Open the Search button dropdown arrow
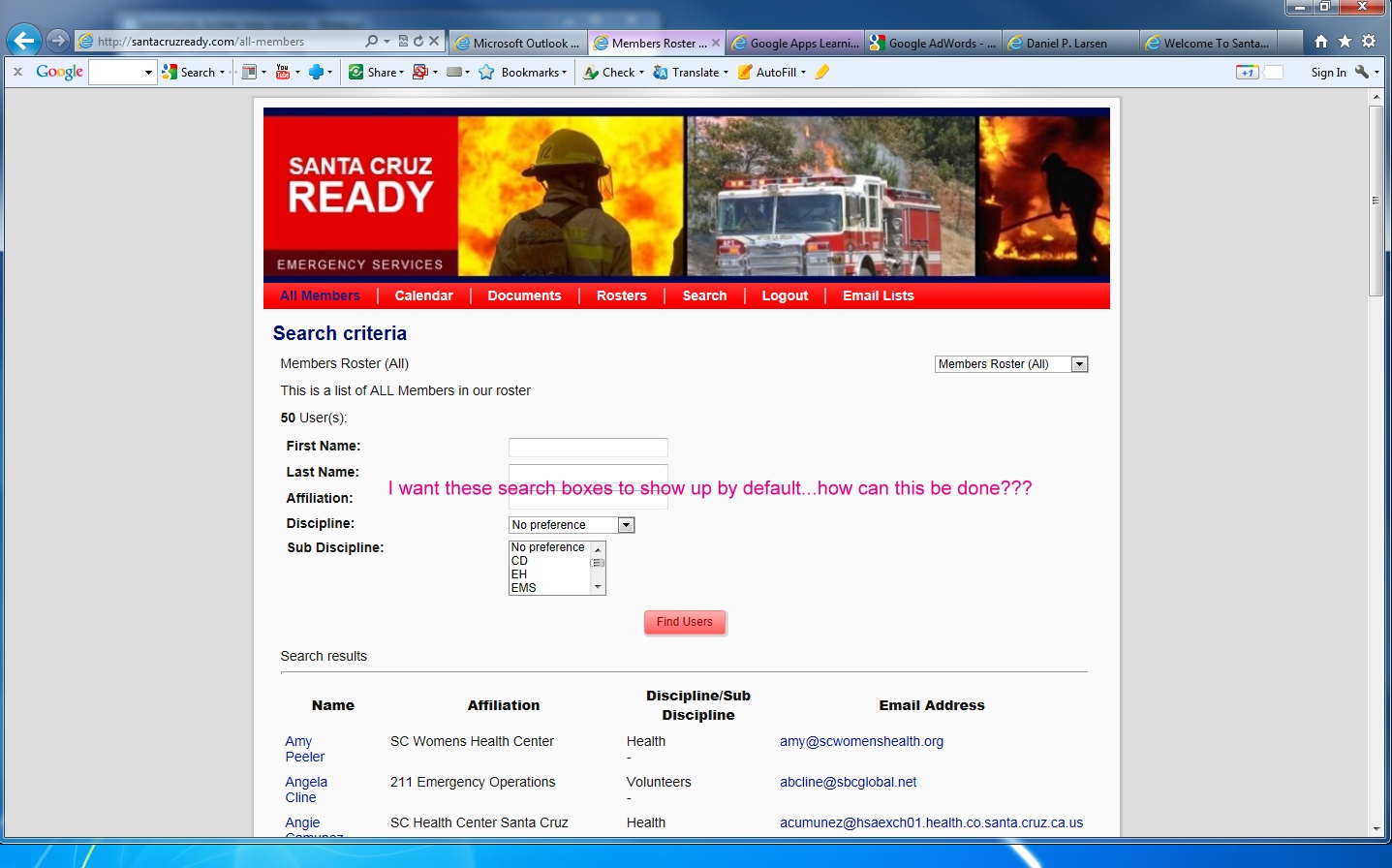The height and width of the screenshot is (868, 1392). click(223, 72)
